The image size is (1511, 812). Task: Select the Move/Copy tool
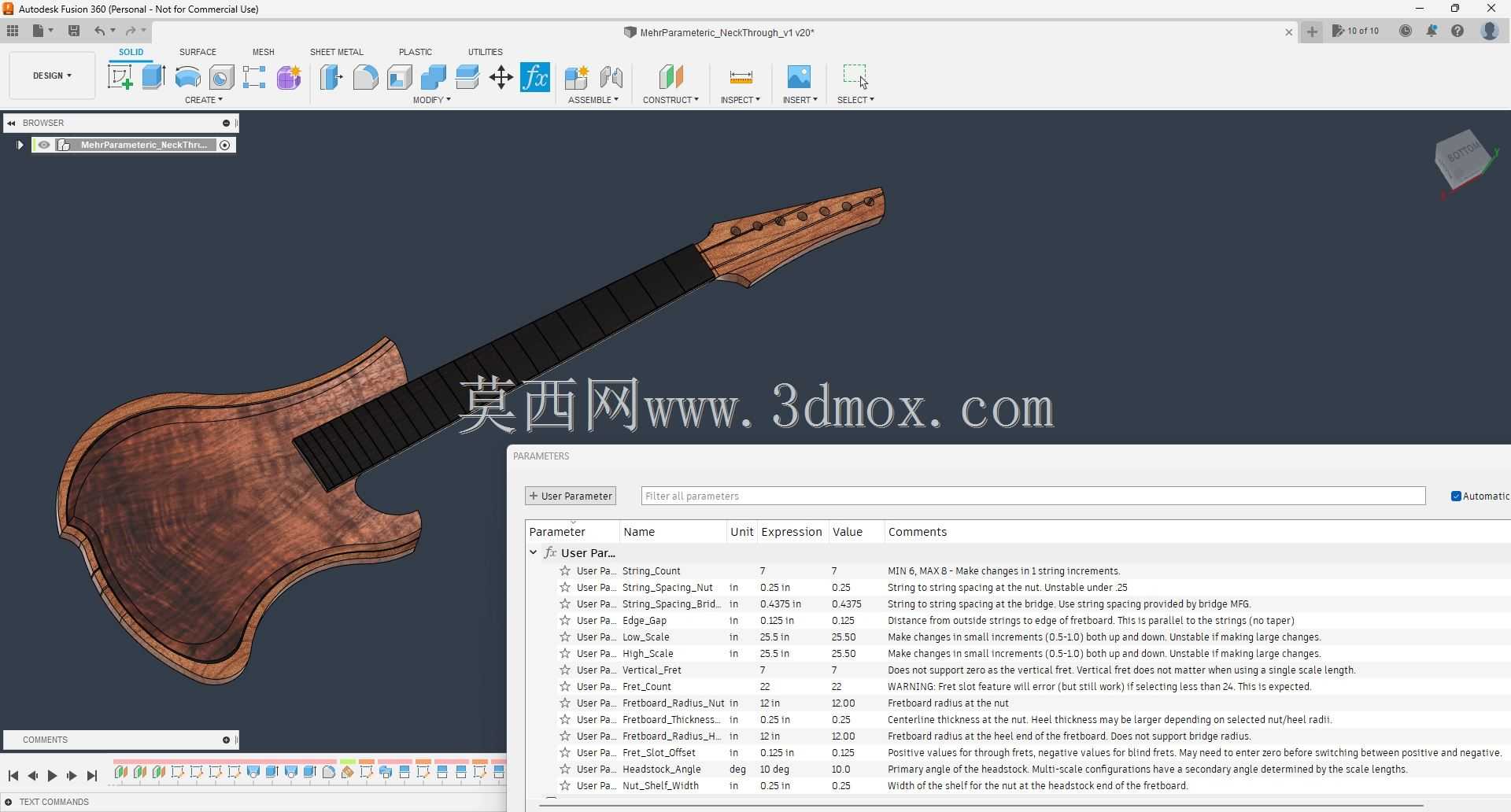tap(501, 77)
